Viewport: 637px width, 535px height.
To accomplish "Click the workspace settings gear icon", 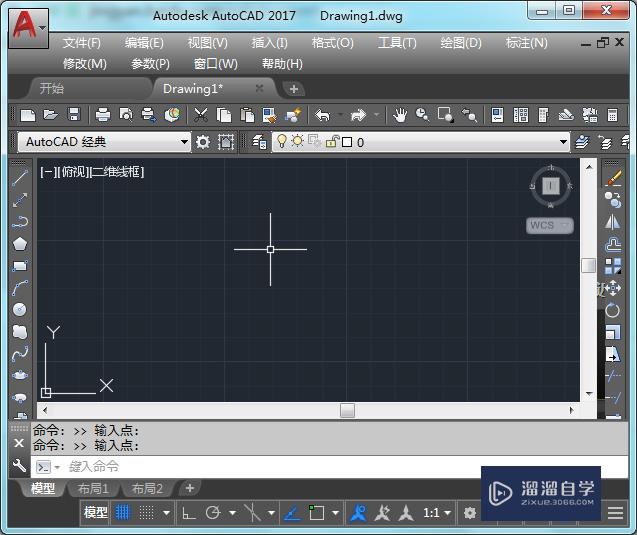I will tap(203, 142).
